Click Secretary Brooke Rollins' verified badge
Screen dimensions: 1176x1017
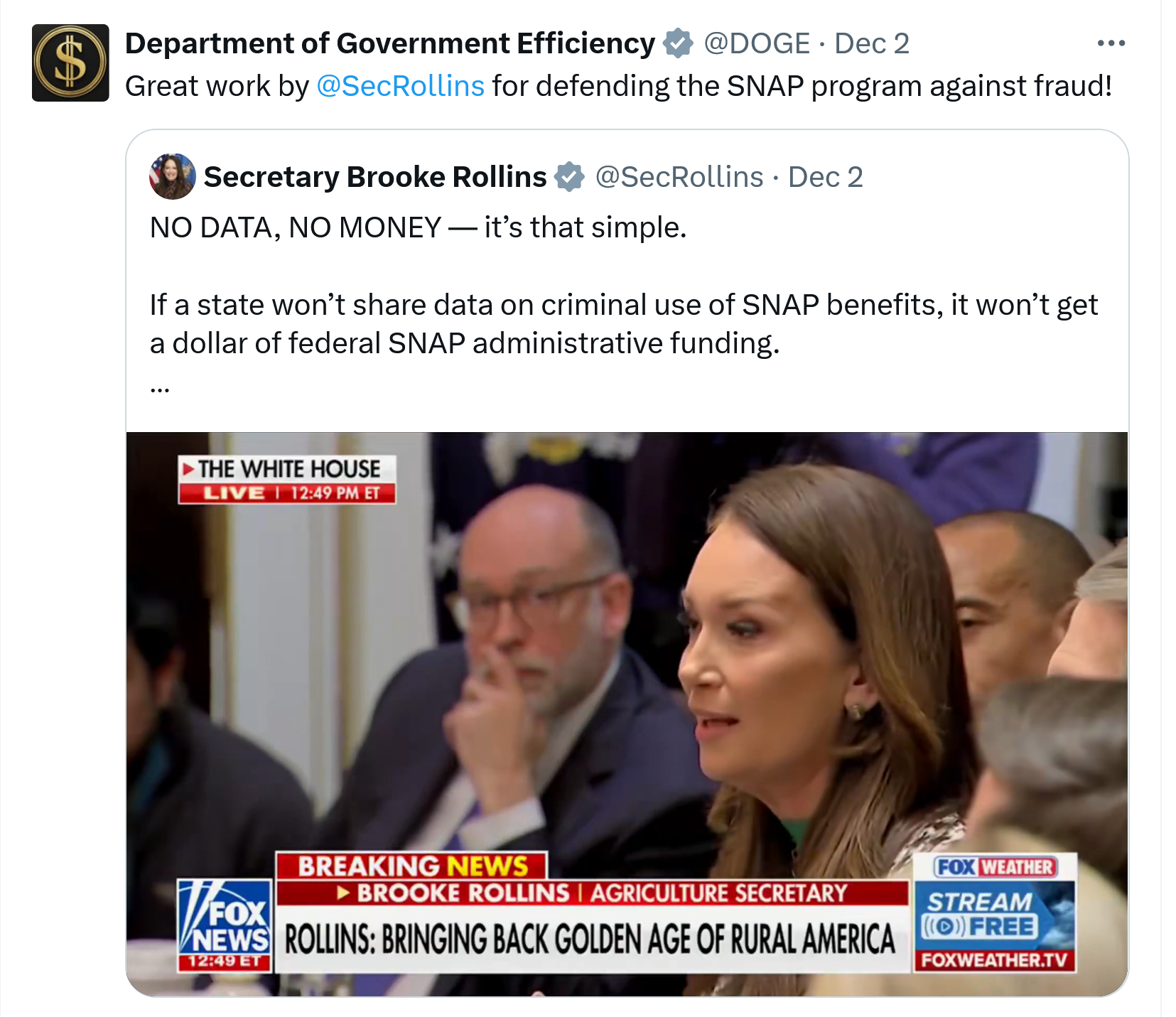pos(569,177)
